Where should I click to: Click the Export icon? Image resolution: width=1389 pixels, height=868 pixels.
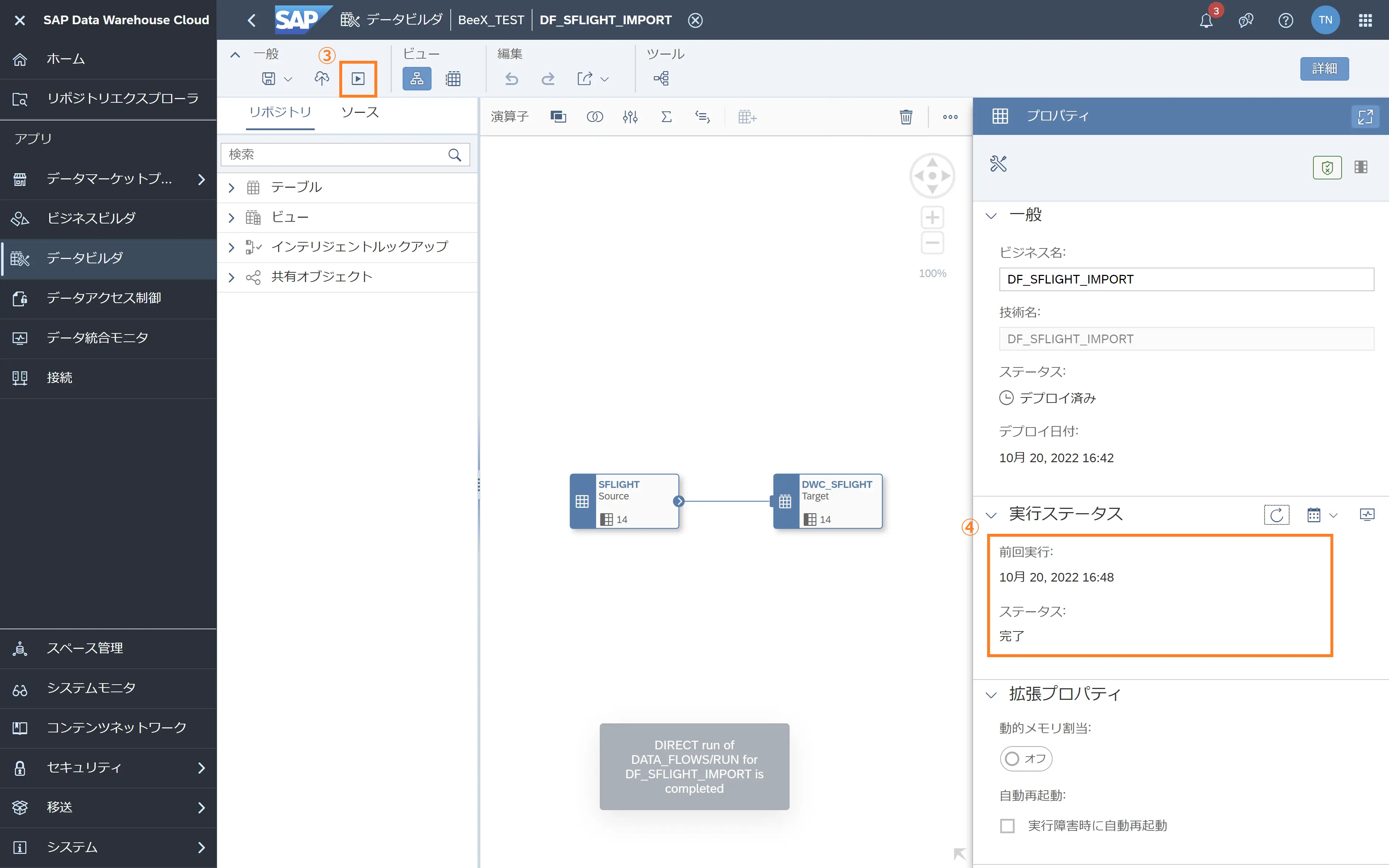click(585, 78)
